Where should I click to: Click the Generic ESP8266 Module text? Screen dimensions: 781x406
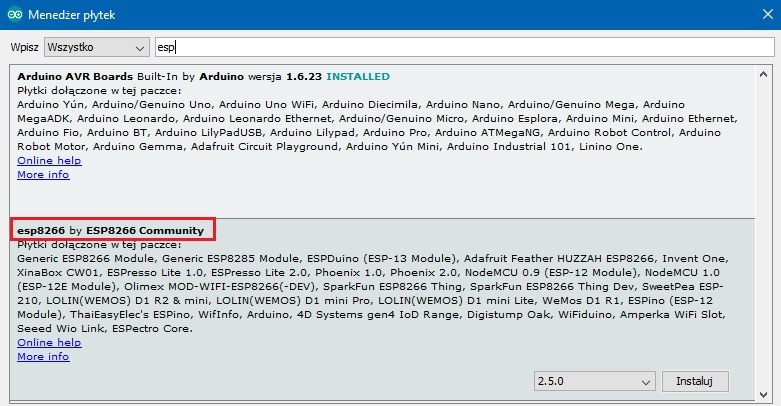(86, 259)
